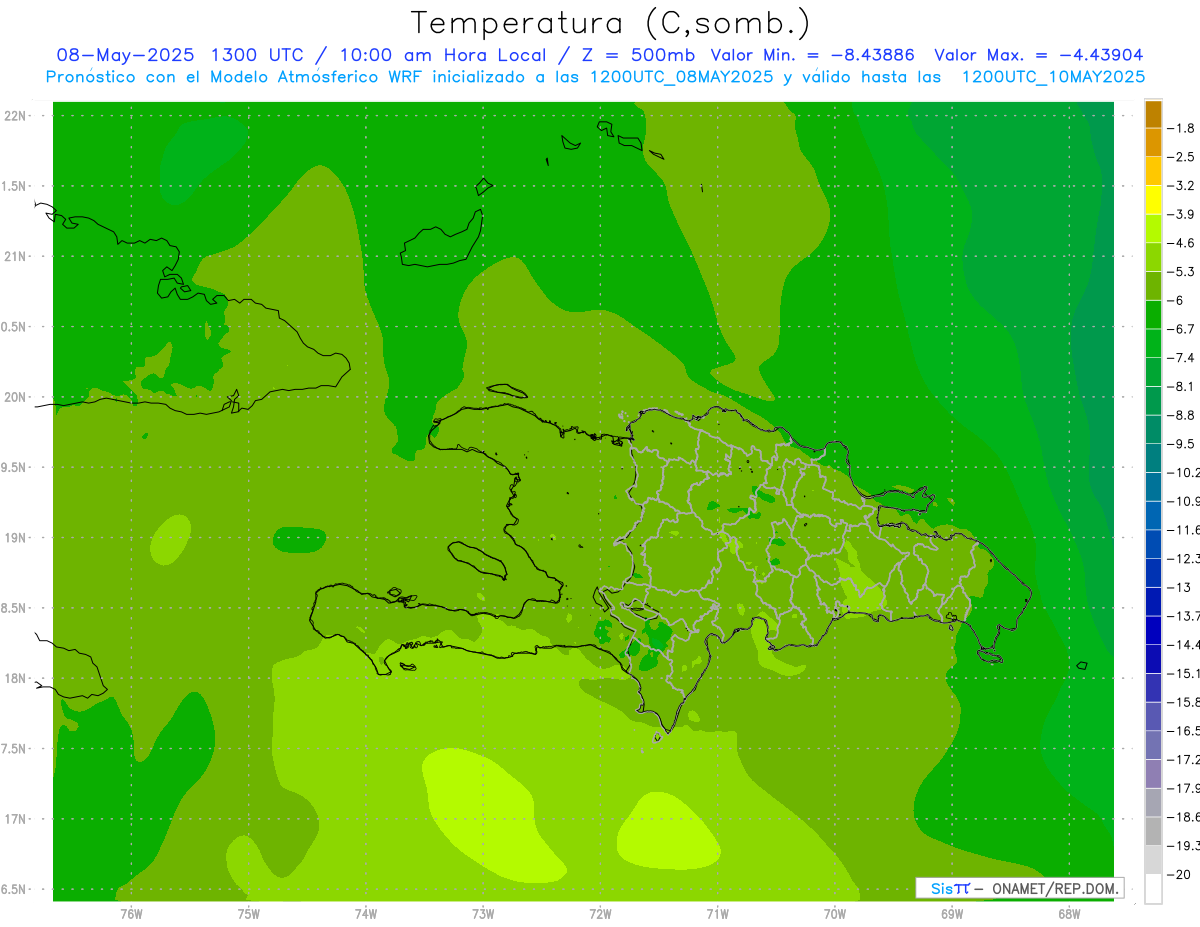The height and width of the screenshot is (927, 1200).
Task: Select the olive green swatch between -6 and -5.3
Action: click(x=1153, y=286)
